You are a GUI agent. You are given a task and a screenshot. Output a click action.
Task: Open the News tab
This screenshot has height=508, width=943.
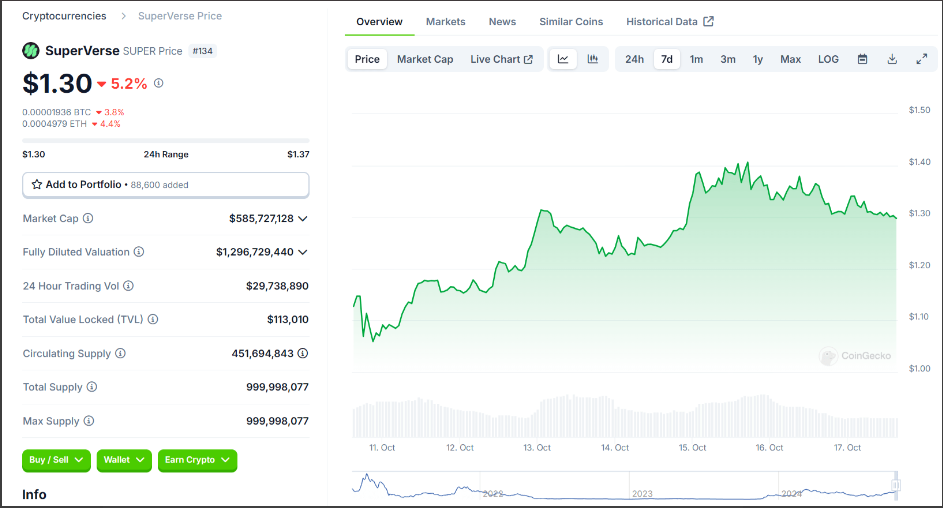(502, 22)
